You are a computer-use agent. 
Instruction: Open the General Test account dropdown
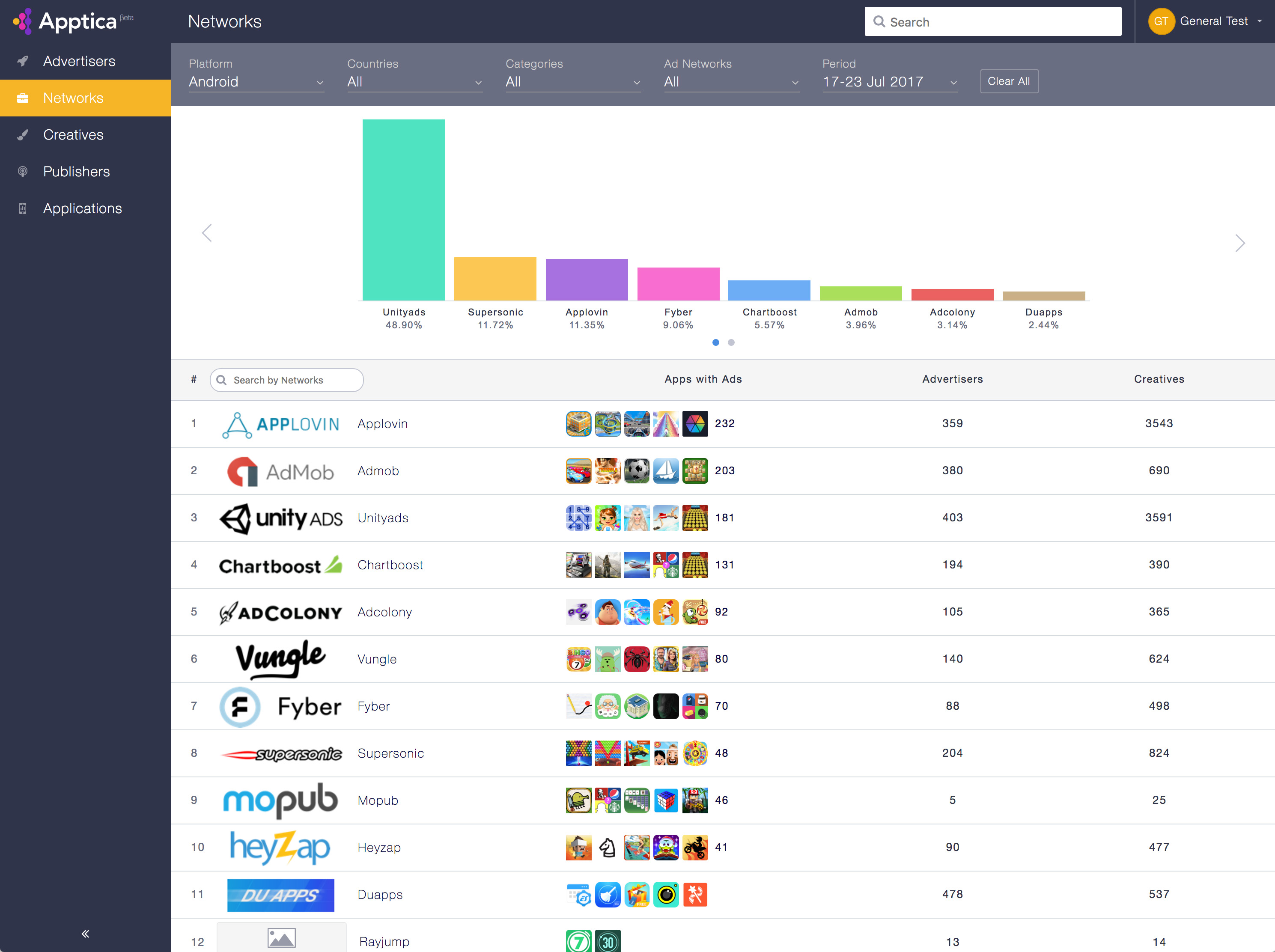(x=1221, y=21)
